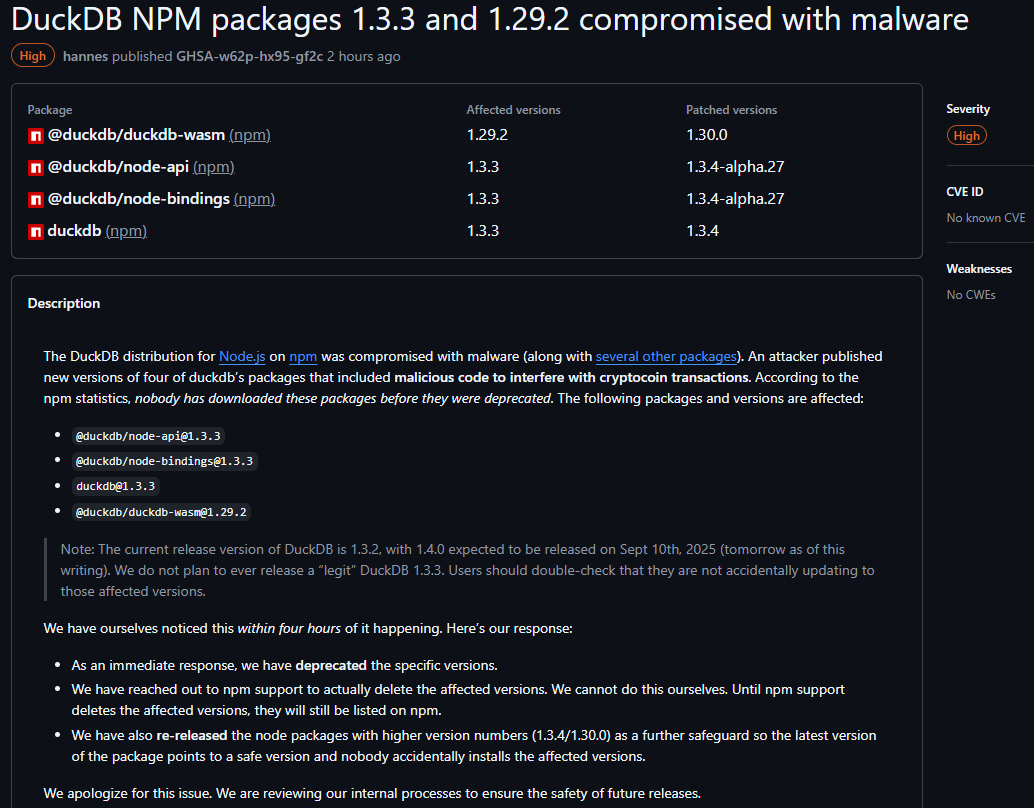Viewport: 1034px width, 808px height.
Task: Click the duckdb@1.3.3 code snippet
Action: point(115,487)
